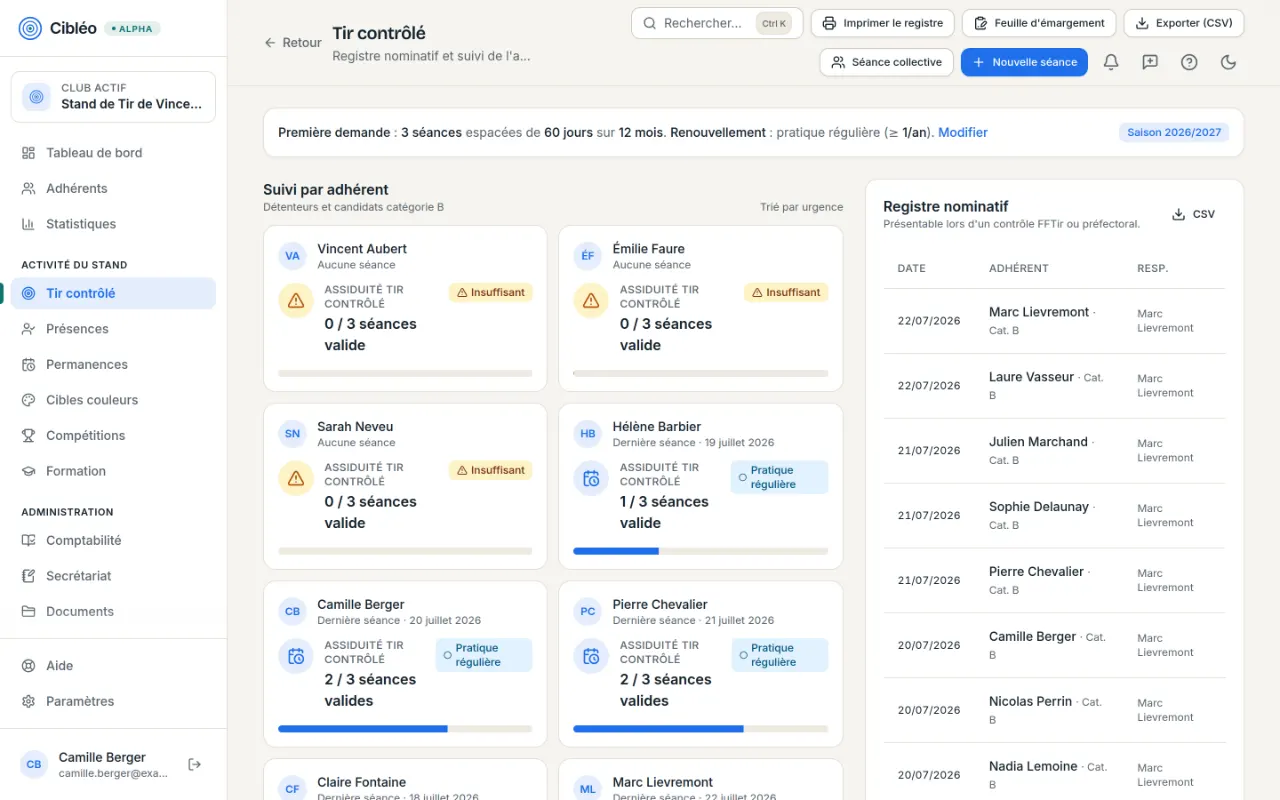Open Documents page
Screen dimensions: 1280x800
pyautogui.click(x=113, y=611)
